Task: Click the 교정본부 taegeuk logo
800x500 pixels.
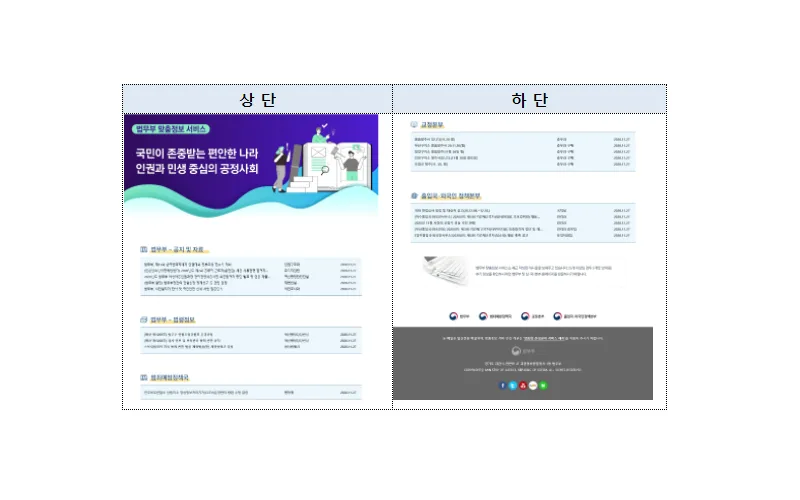Action: click(x=524, y=316)
